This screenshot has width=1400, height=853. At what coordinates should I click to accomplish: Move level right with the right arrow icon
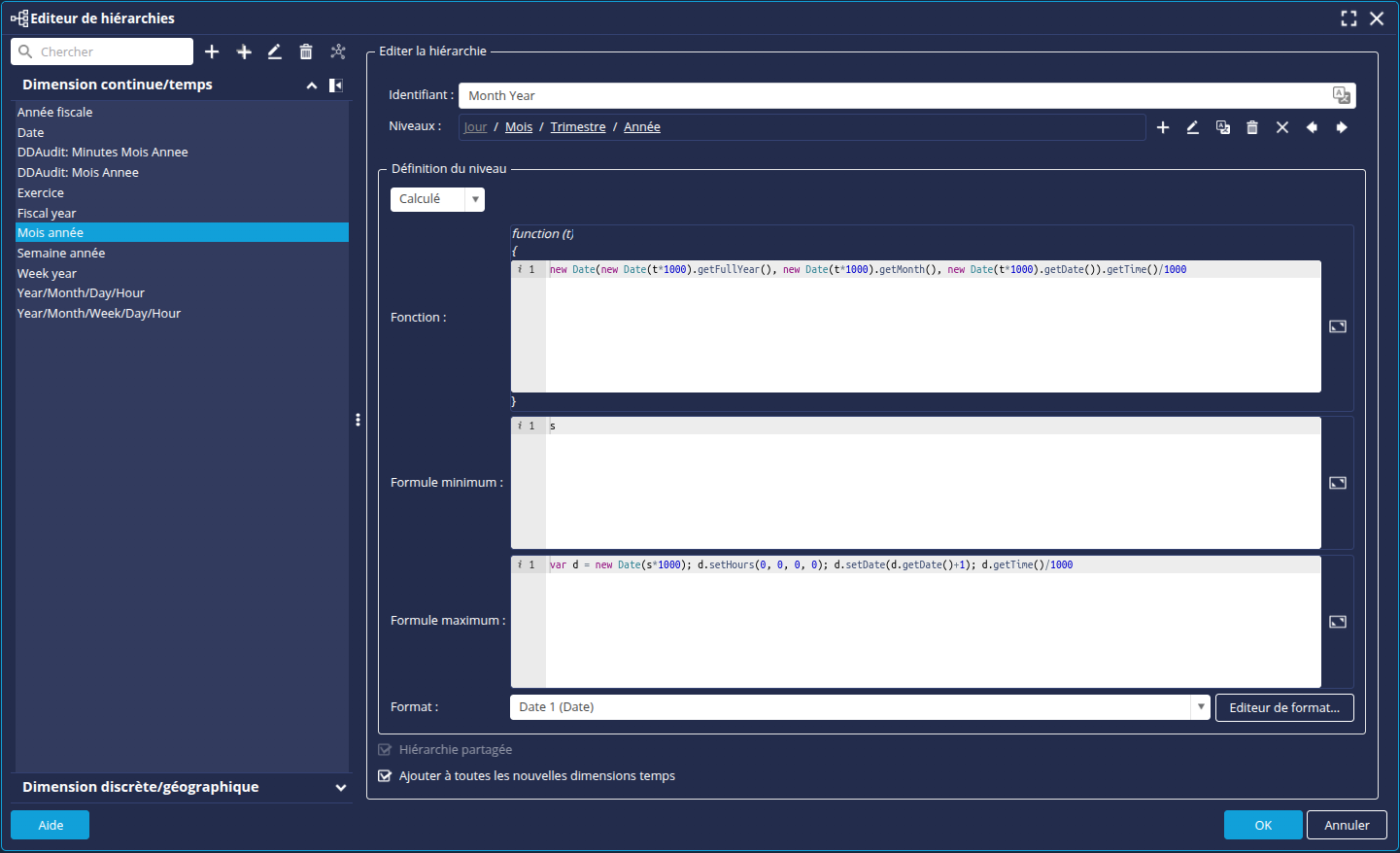click(1342, 127)
